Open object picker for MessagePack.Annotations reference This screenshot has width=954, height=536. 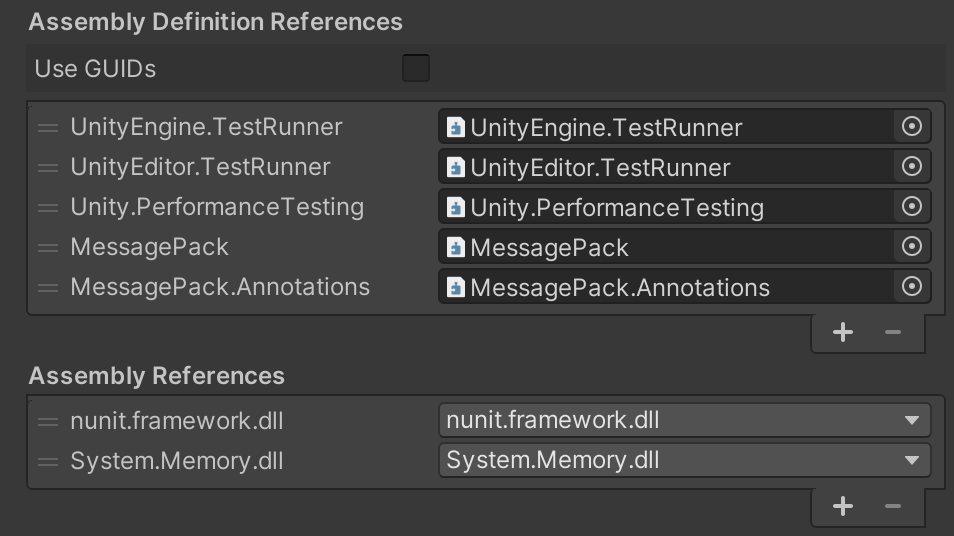pyautogui.click(x=911, y=287)
